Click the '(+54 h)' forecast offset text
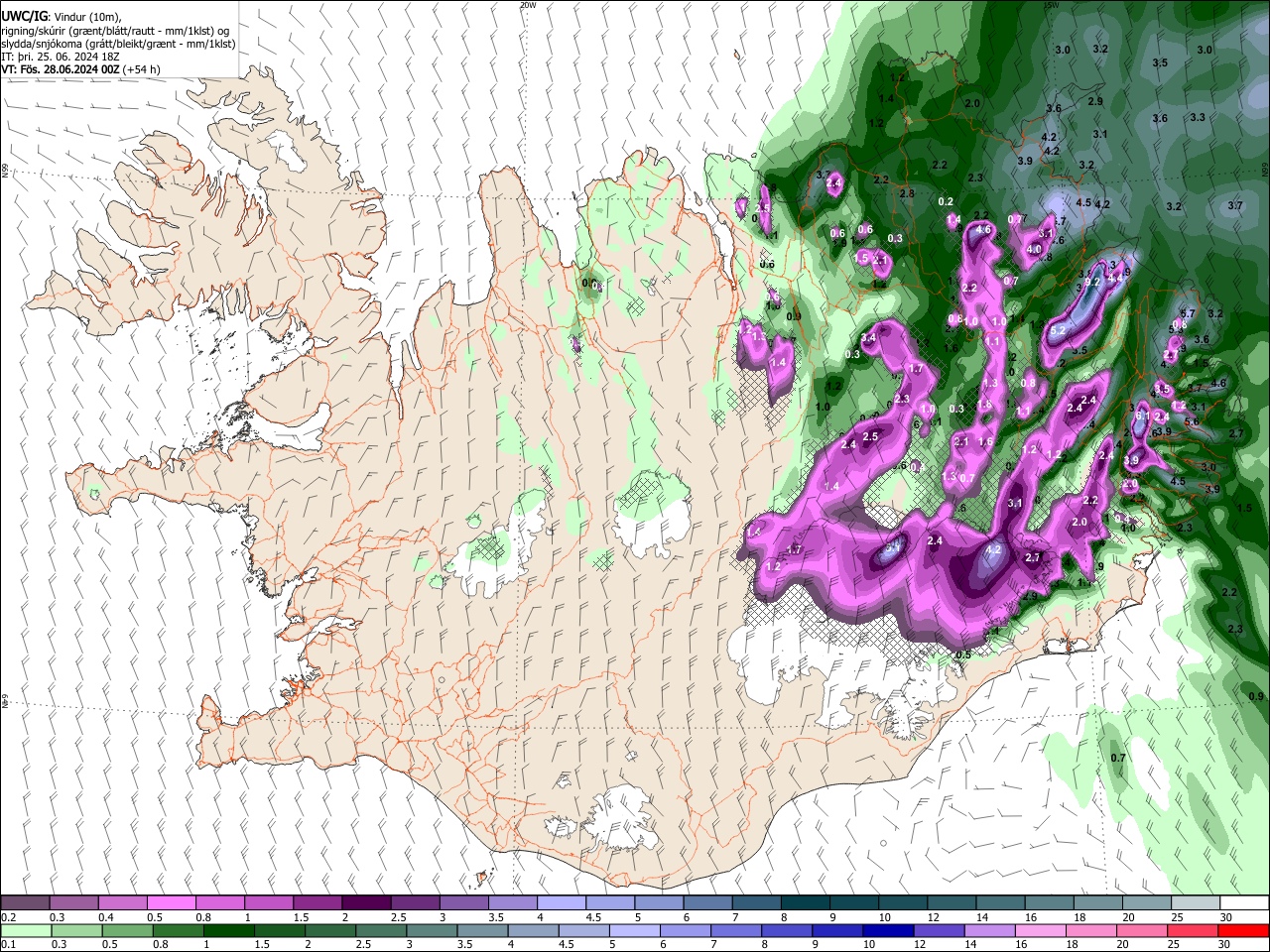The image size is (1270, 952). click(x=143, y=69)
